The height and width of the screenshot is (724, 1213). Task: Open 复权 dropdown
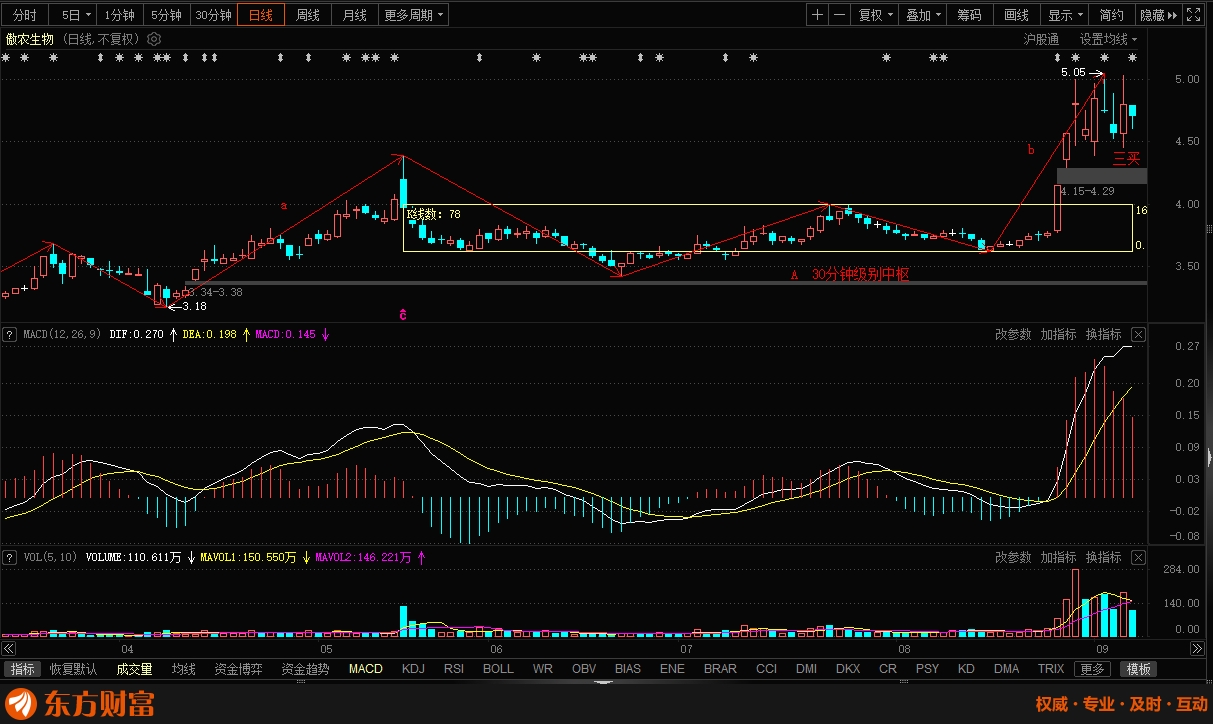pyautogui.click(x=875, y=15)
